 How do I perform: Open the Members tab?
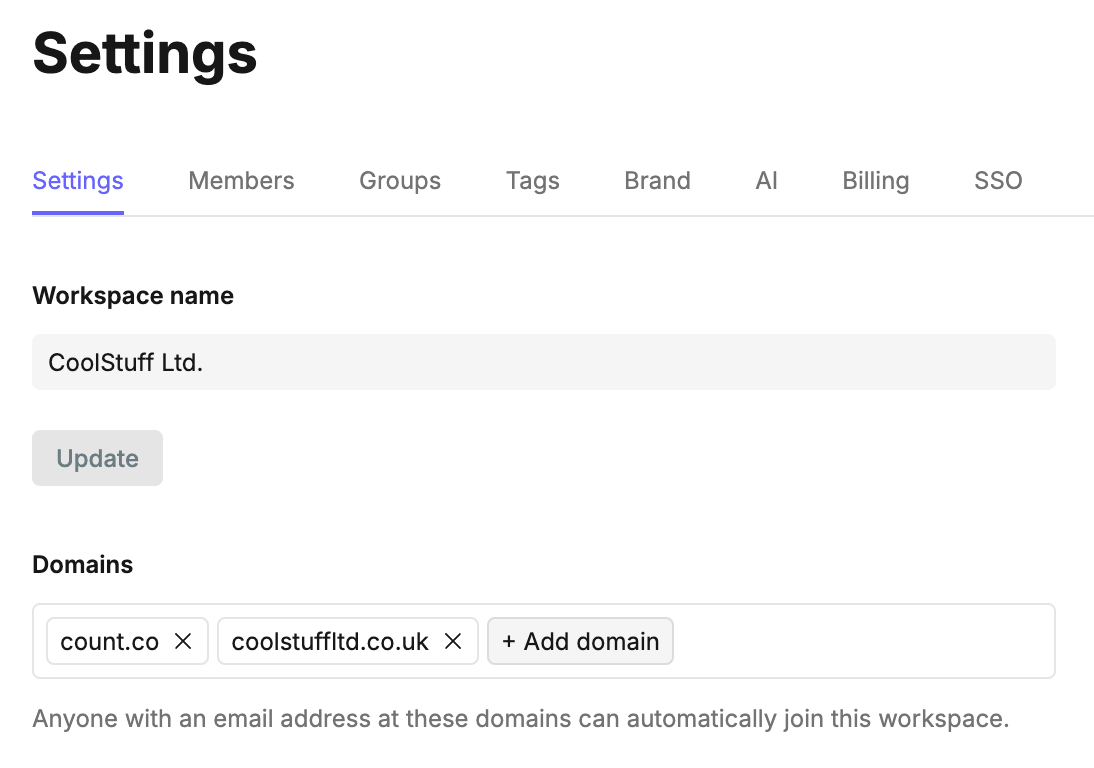(x=241, y=181)
